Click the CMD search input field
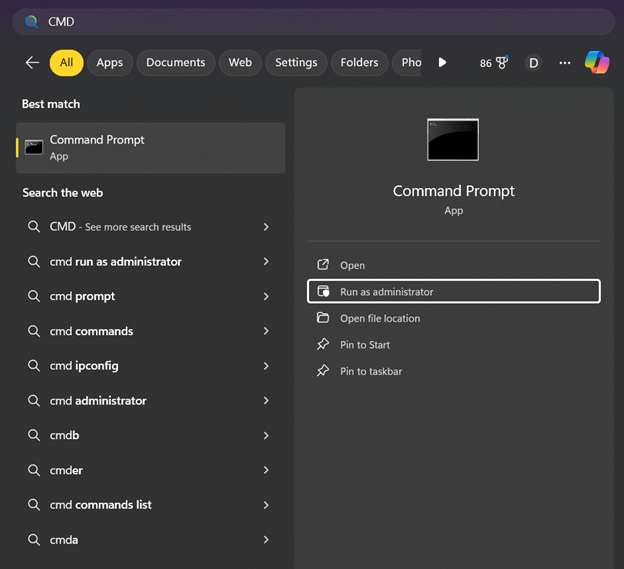This screenshot has width=624, height=569. click(314, 21)
